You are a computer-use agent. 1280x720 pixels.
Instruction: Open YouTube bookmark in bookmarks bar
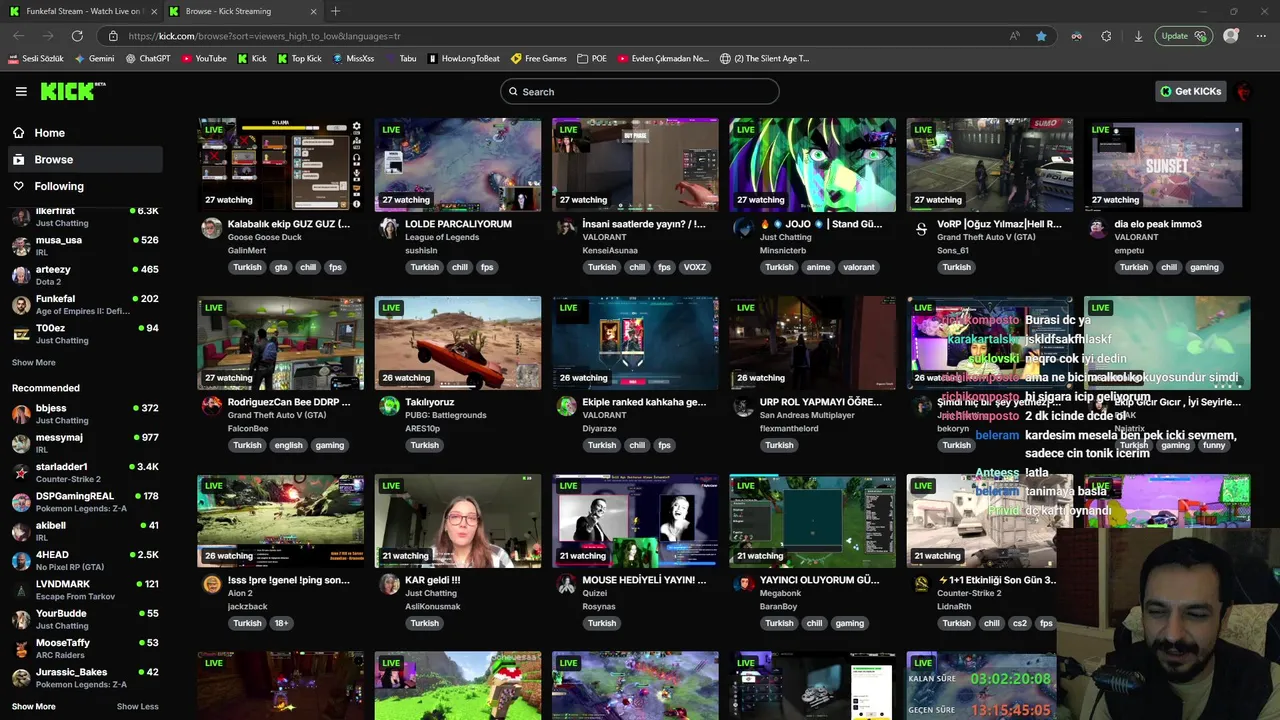[x=204, y=59]
